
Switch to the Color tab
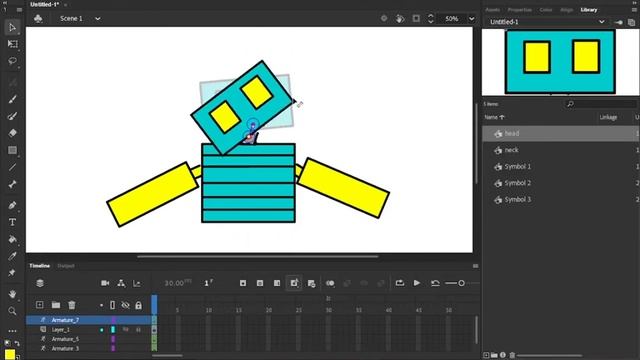[546, 10]
